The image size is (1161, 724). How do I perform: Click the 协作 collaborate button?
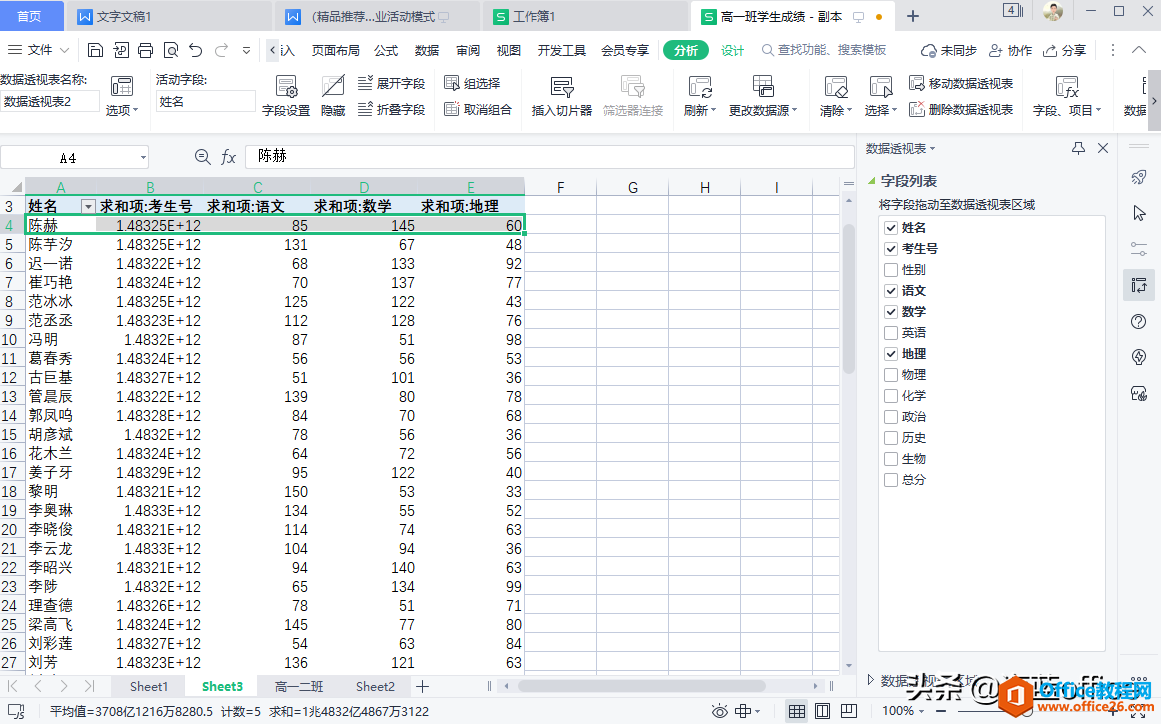click(1011, 50)
